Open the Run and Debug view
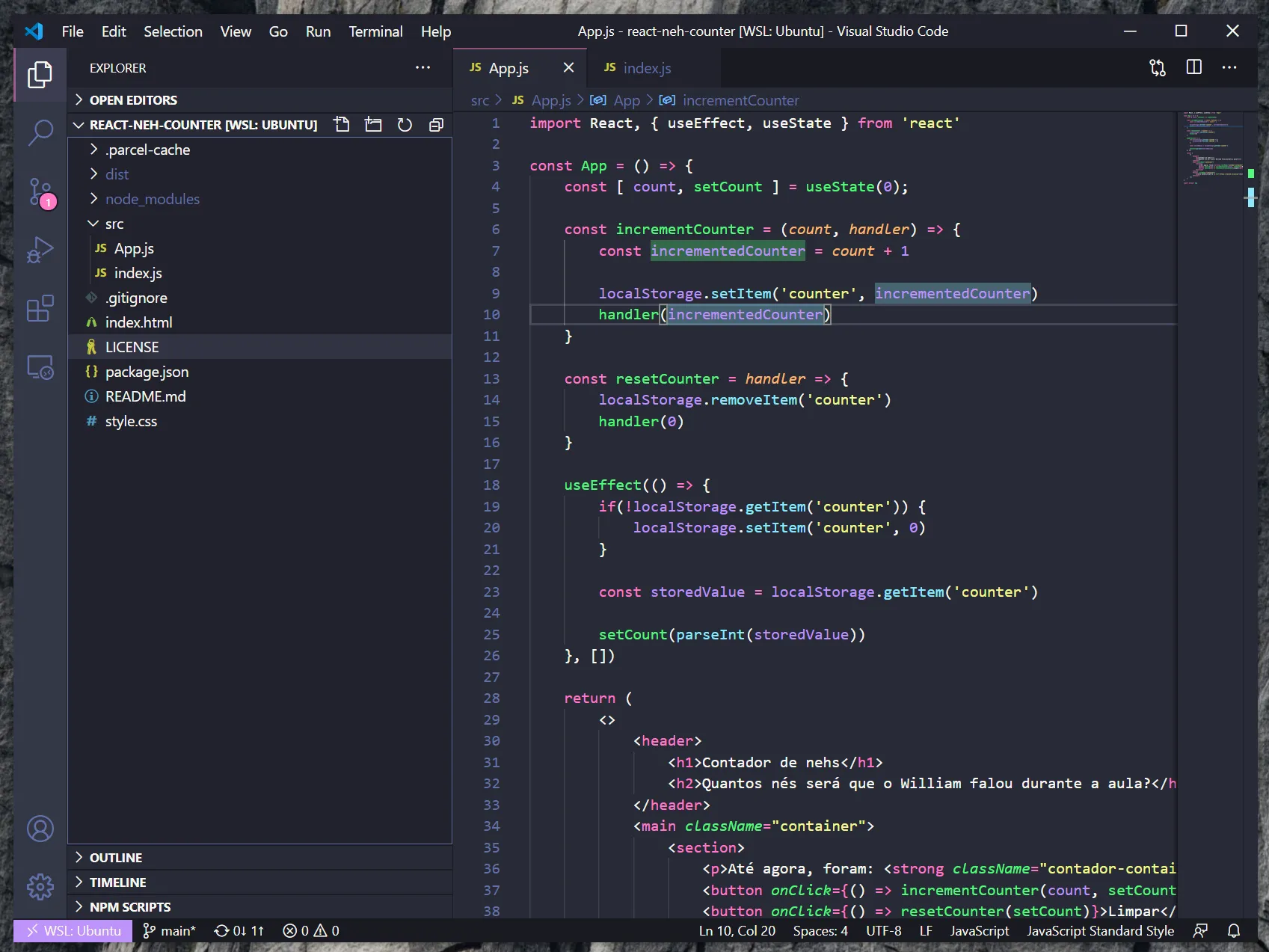 click(x=39, y=250)
